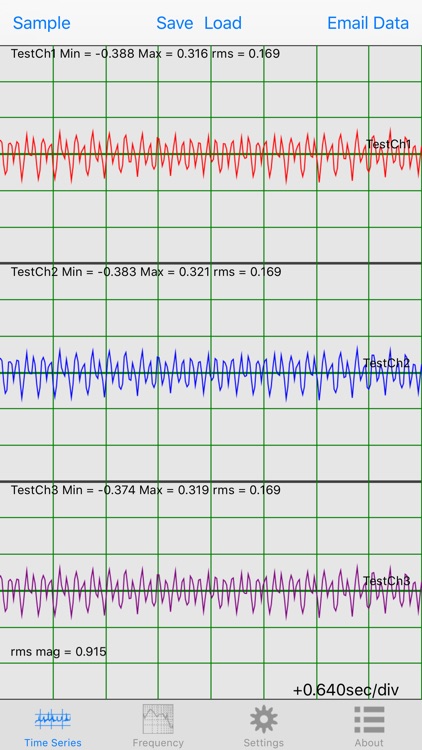This screenshot has width=422, height=750.
Task: Select the Frequency tab label
Action: click(x=158, y=742)
